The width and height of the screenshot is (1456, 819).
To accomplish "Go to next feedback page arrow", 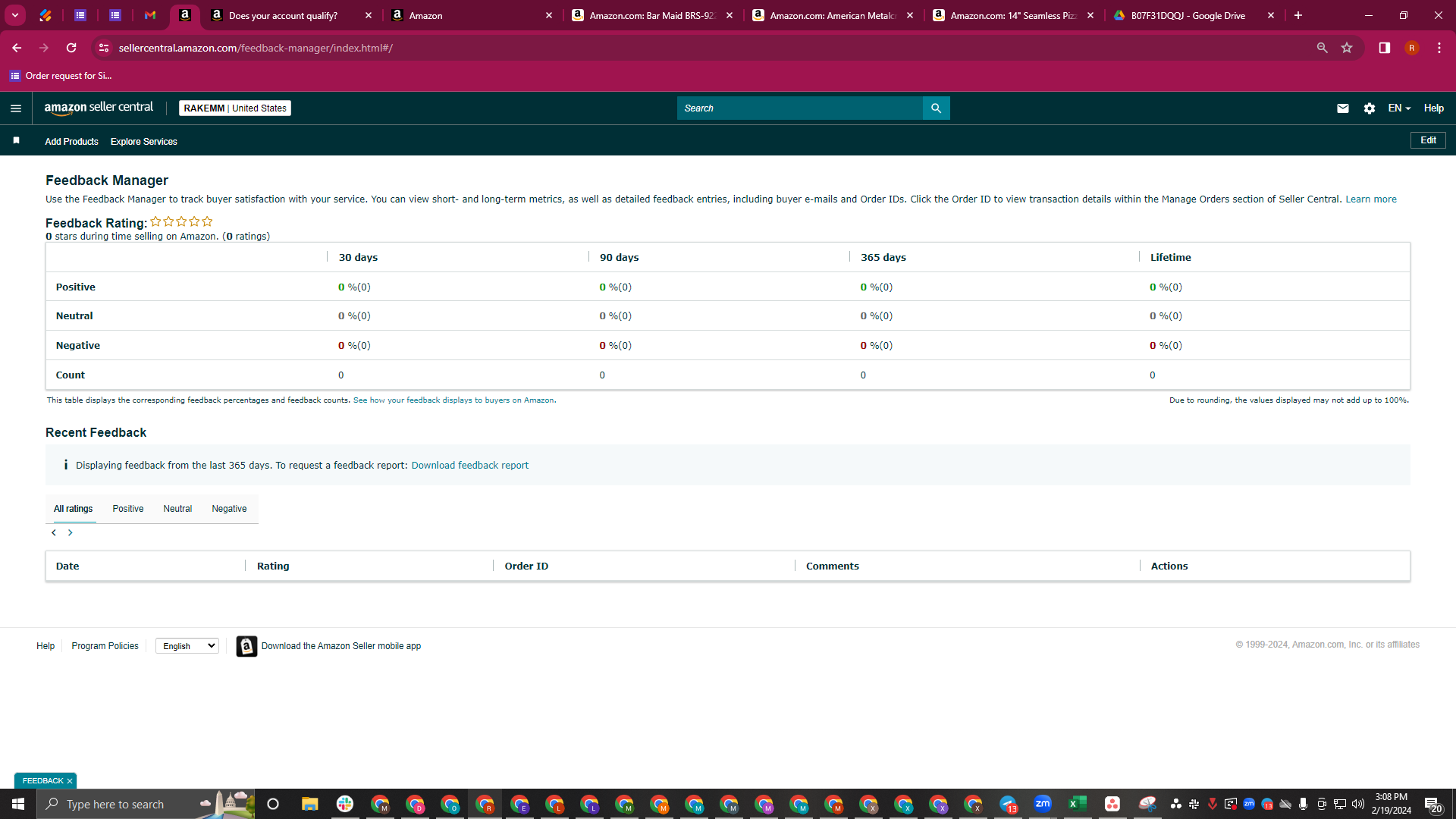I will [71, 532].
